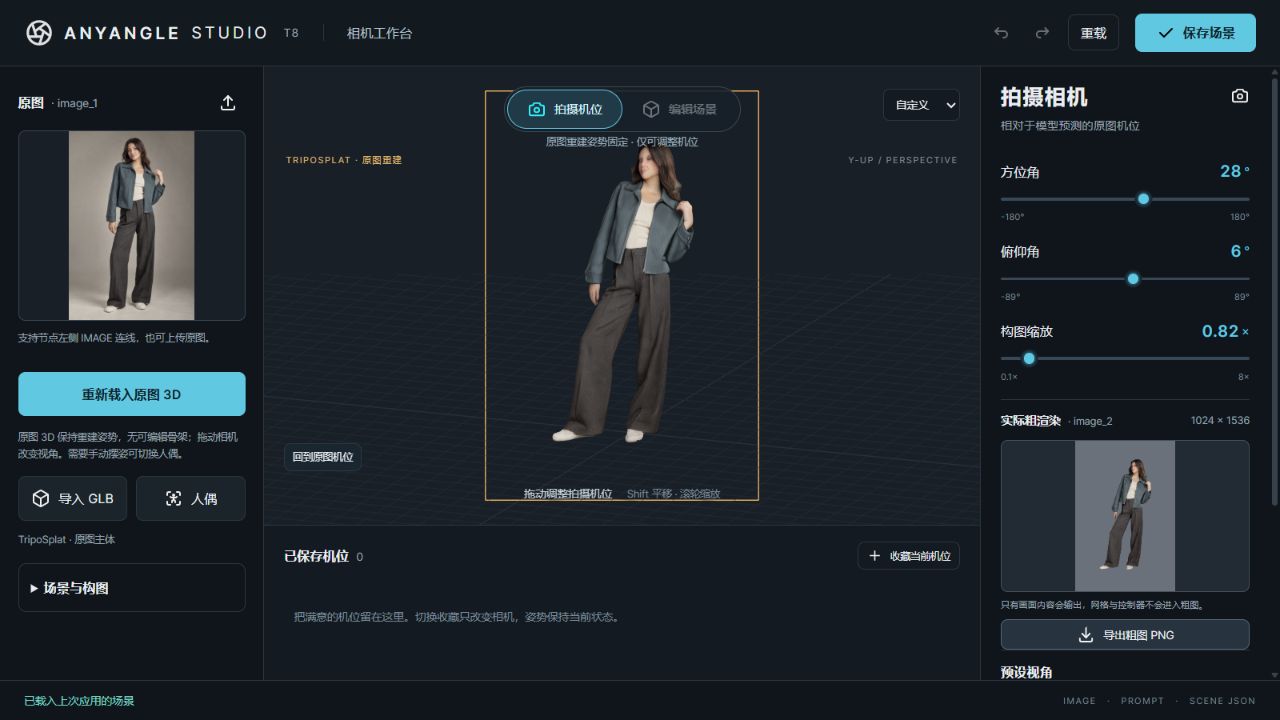The image size is (1280, 720).
Task: Click the 1024 × 1536 resolution text
Action: (1220, 421)
